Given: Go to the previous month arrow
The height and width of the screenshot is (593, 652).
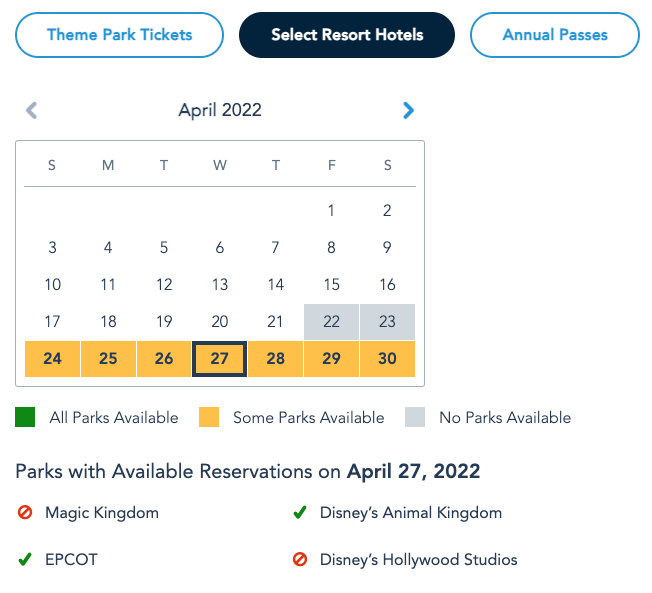Looking at the screenshot, I should pyautogui.click(x=31, y=110).
